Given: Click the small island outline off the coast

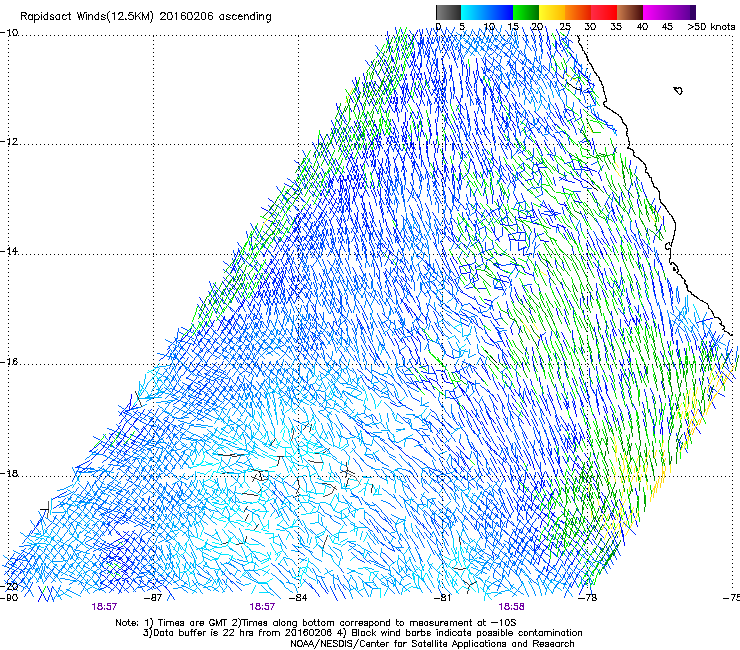Looking at the screenshot, I should pyautogui.click(x=678, y=90).
